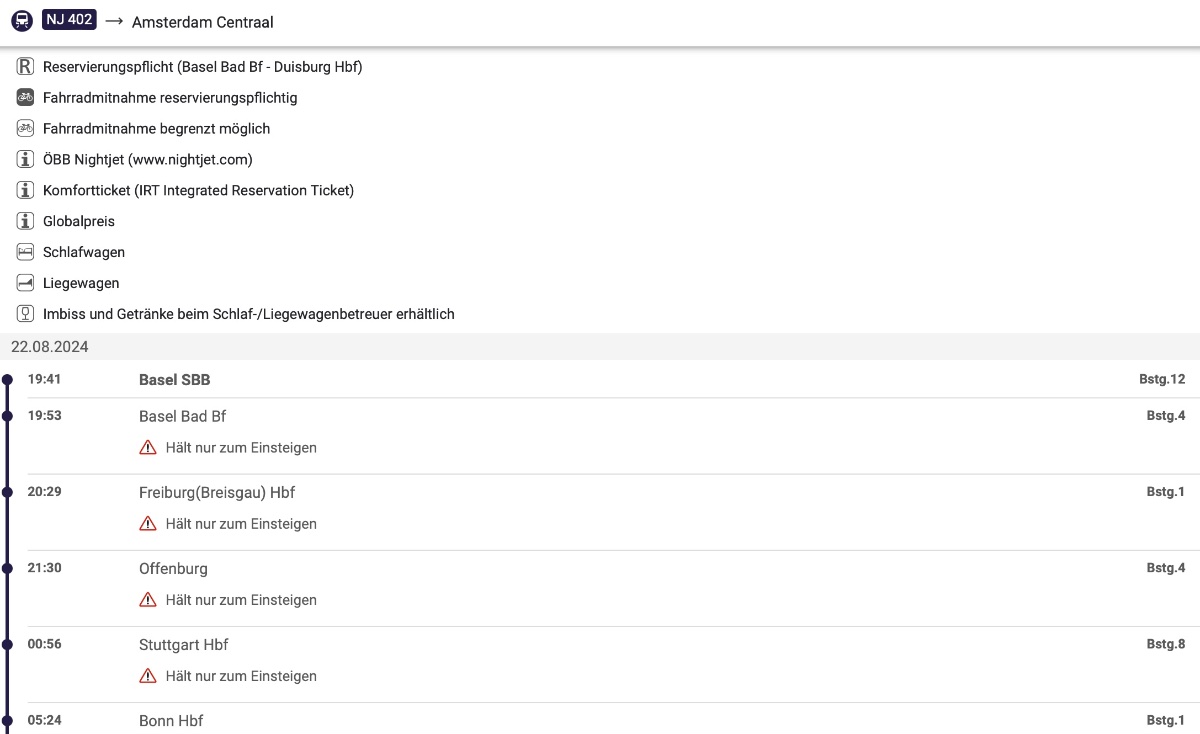The image size is (1200, 734).
Task: Click the 19:41 timeline stop marker
Action: click(8, 380)
